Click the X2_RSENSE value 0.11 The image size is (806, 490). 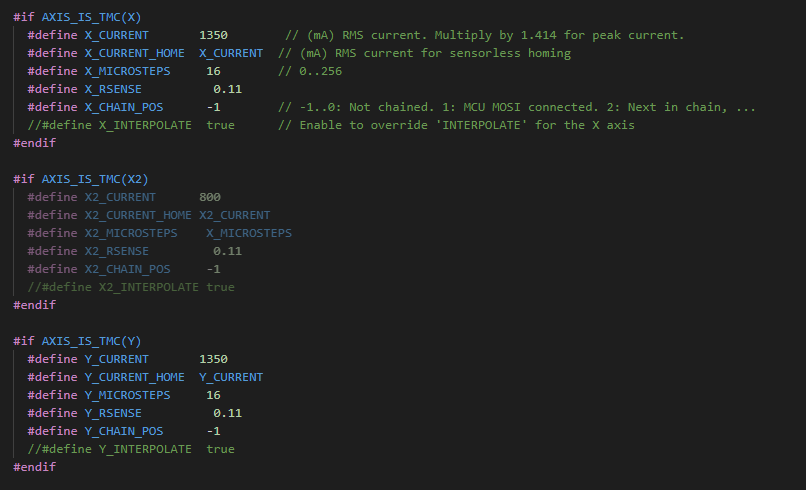point(227,251)
